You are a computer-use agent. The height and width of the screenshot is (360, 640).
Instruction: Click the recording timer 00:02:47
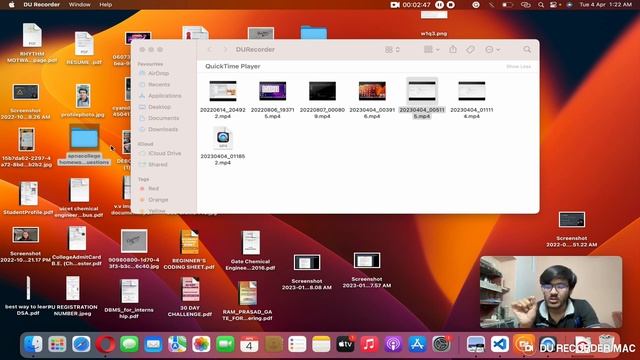416,4
